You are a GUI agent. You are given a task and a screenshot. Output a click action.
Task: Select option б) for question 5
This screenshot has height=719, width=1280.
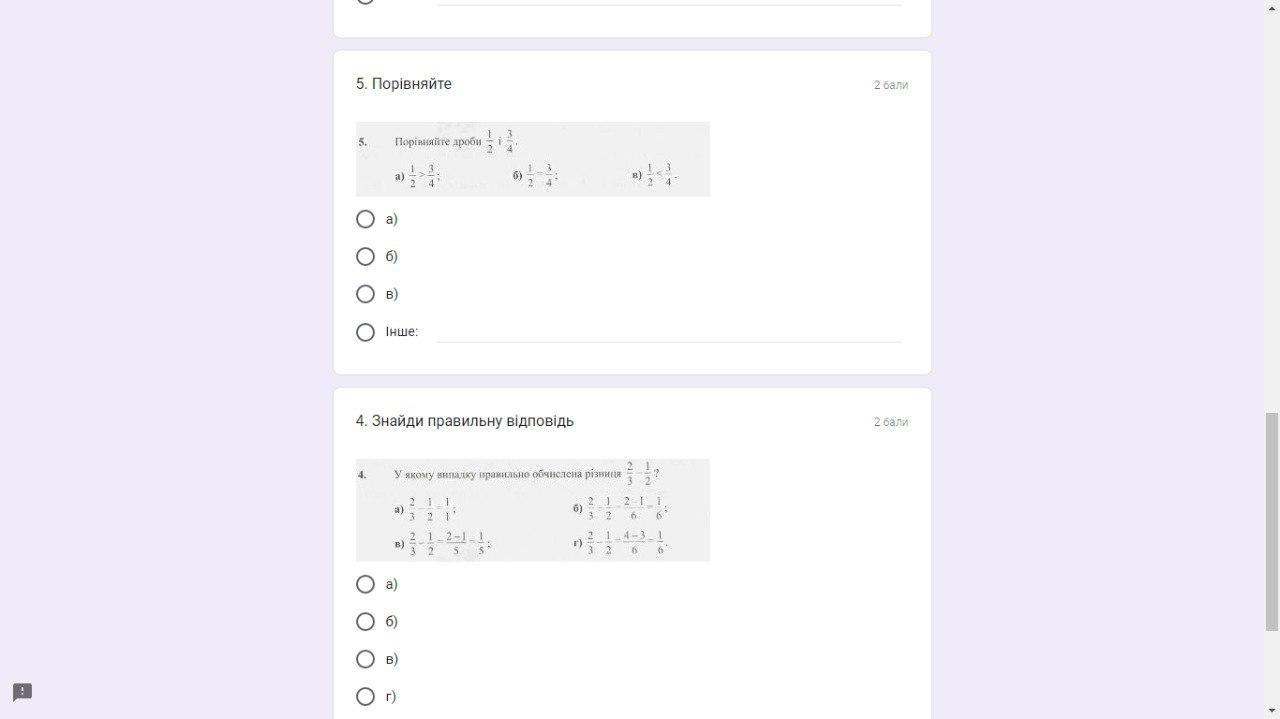click(365, 257)
